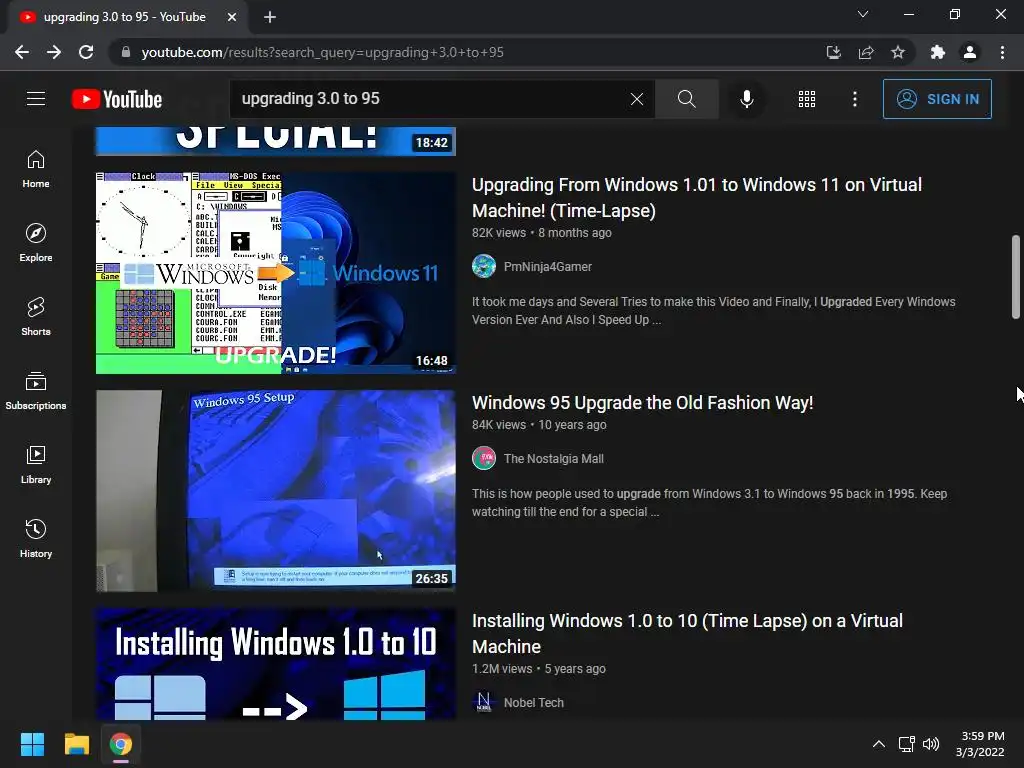Screen dimensions: 1024x768
Task: Open the clock showing 3:59 PM
Action: [980, 744]
